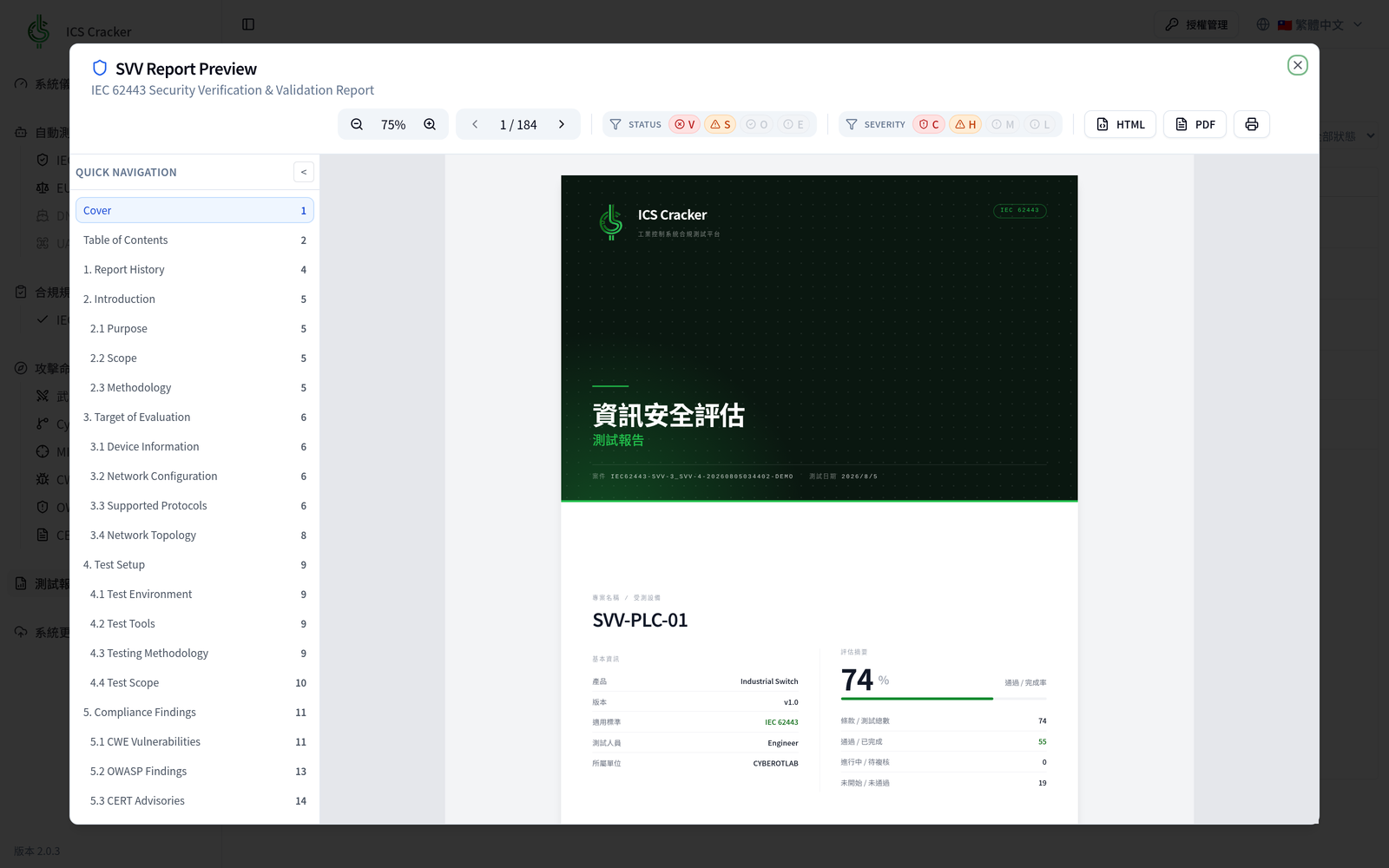Open 3.2 Network Configuration
The height and width of the screenshot is (868, 1389).
(194, 476)
